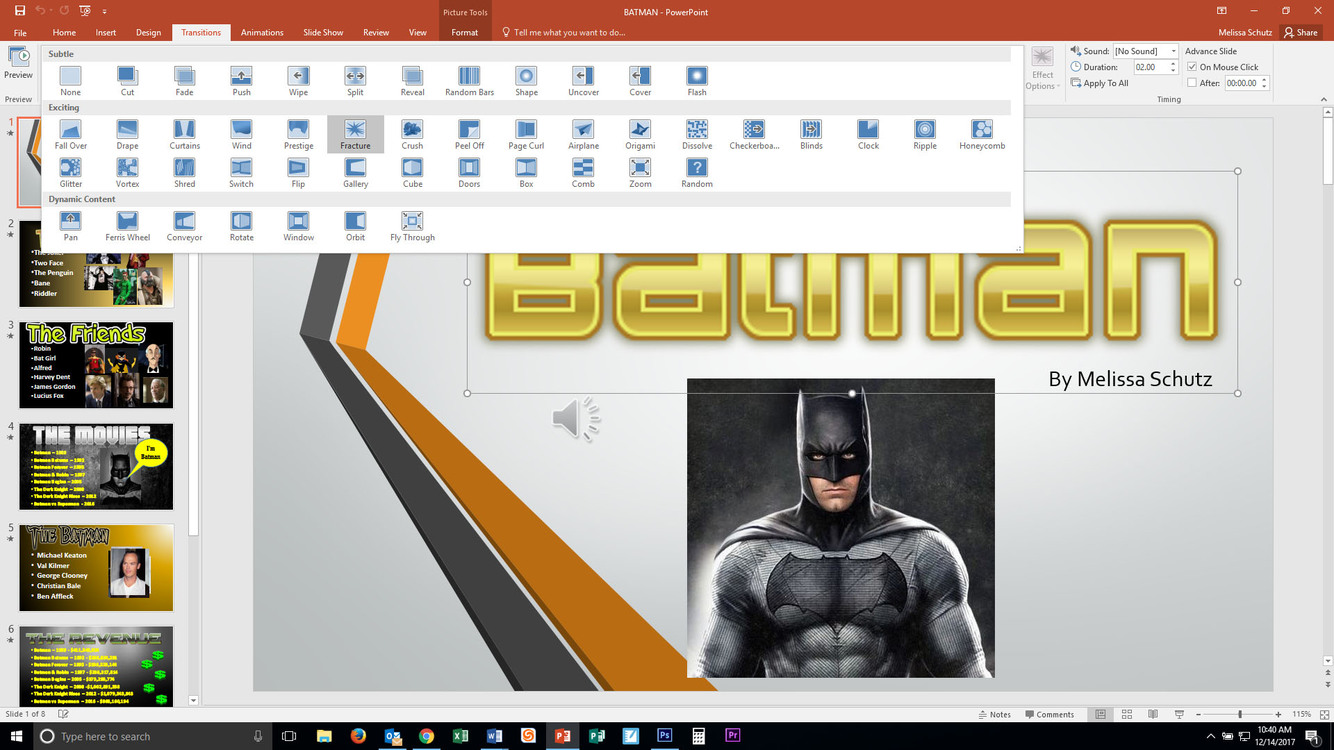Screen dimensions: 1334x750
Task: Select the Vortex transition
Action: pyautogui.click(x=127, y=172)
